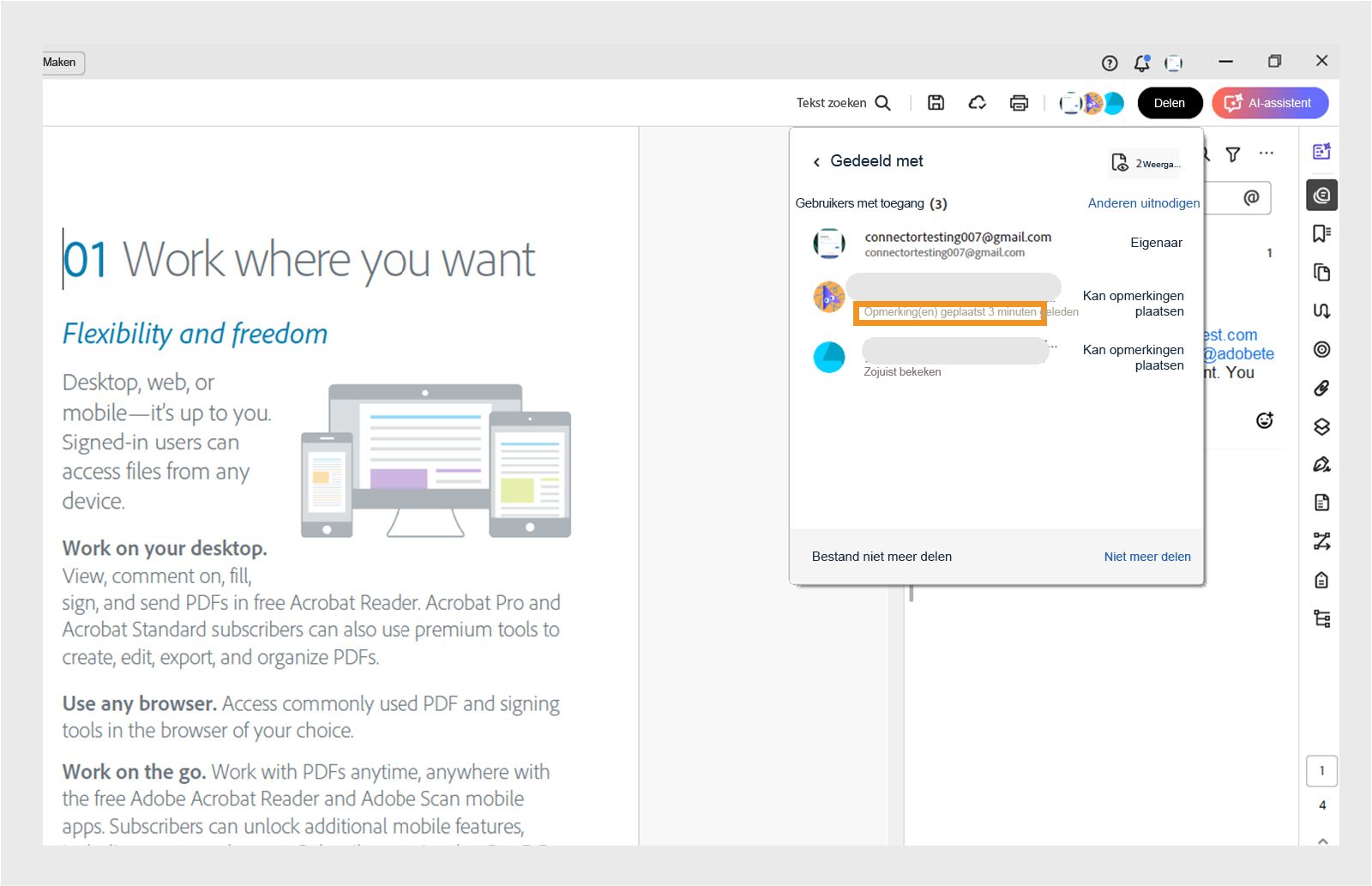The height and width of the screenshot is (886, 1372).
Task: Open the help question mark icon
Action: [1110, 63]
